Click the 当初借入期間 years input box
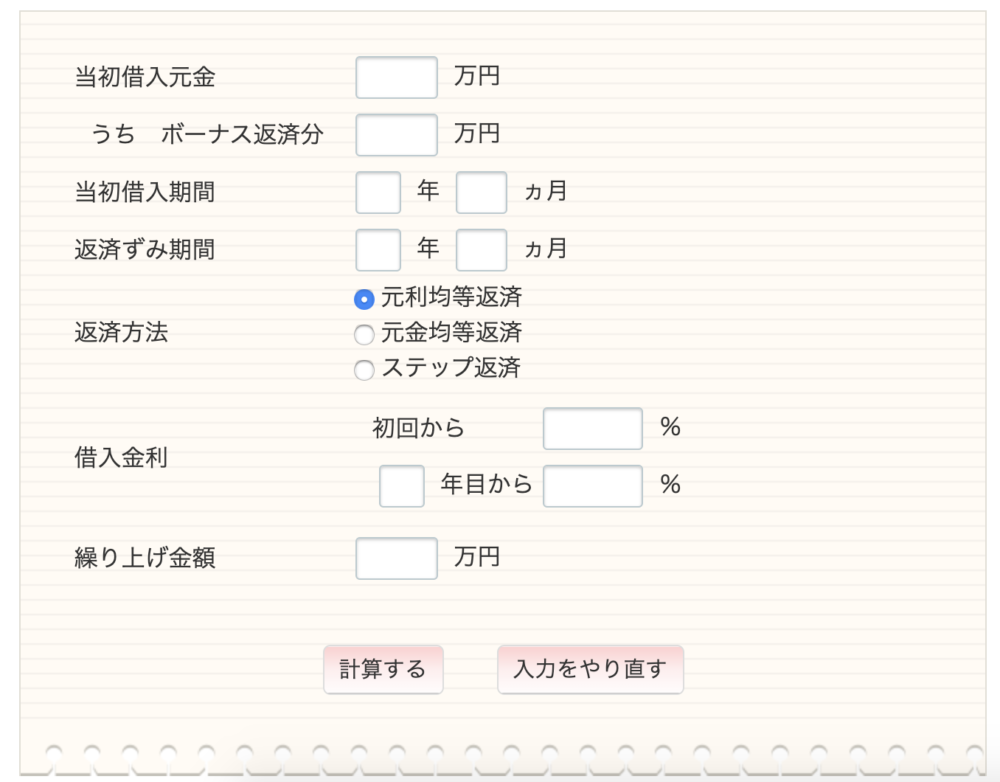 [x=376, y=192]
